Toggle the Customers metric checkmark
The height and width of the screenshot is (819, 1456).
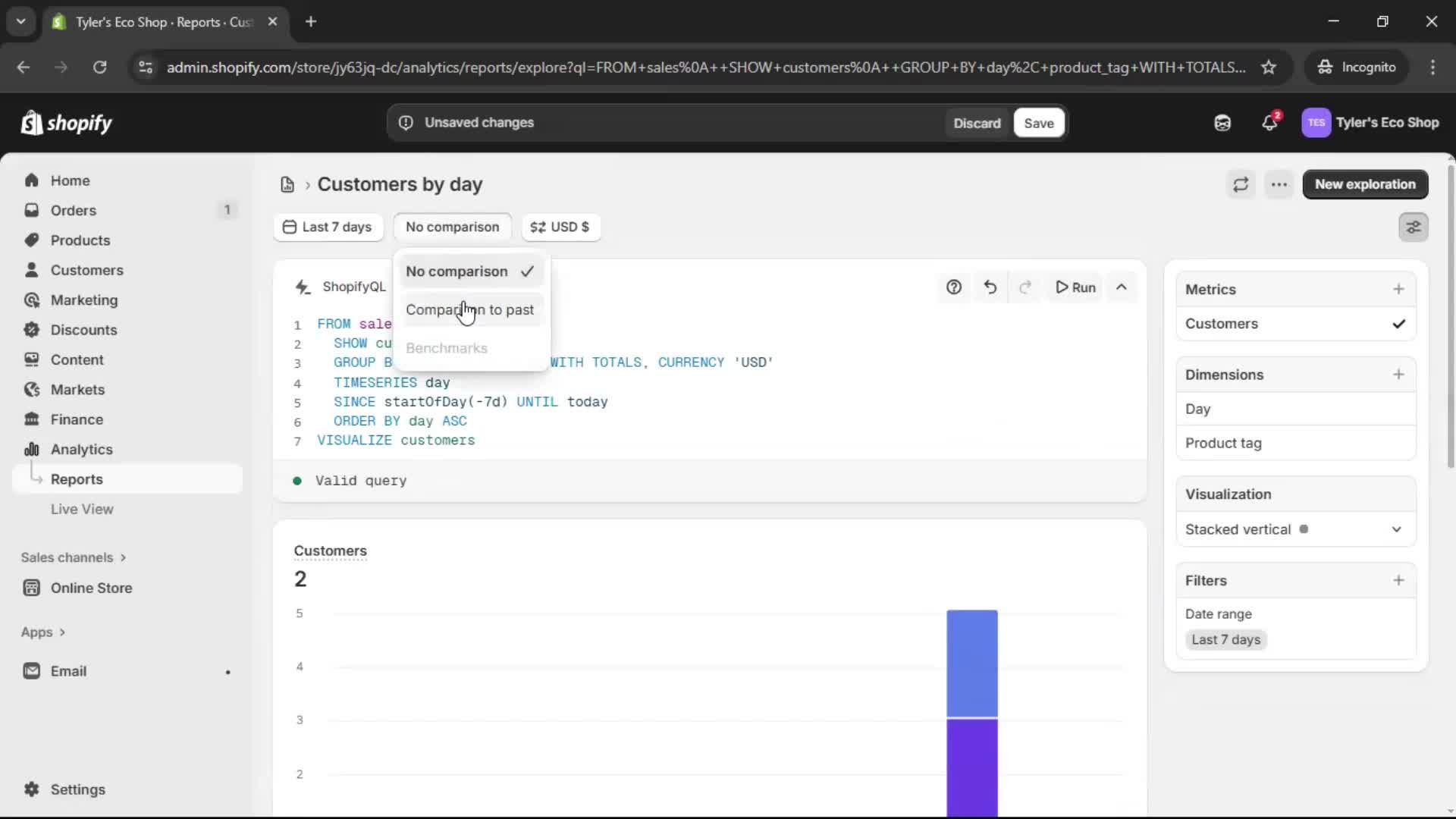[x=1398, y=324]
